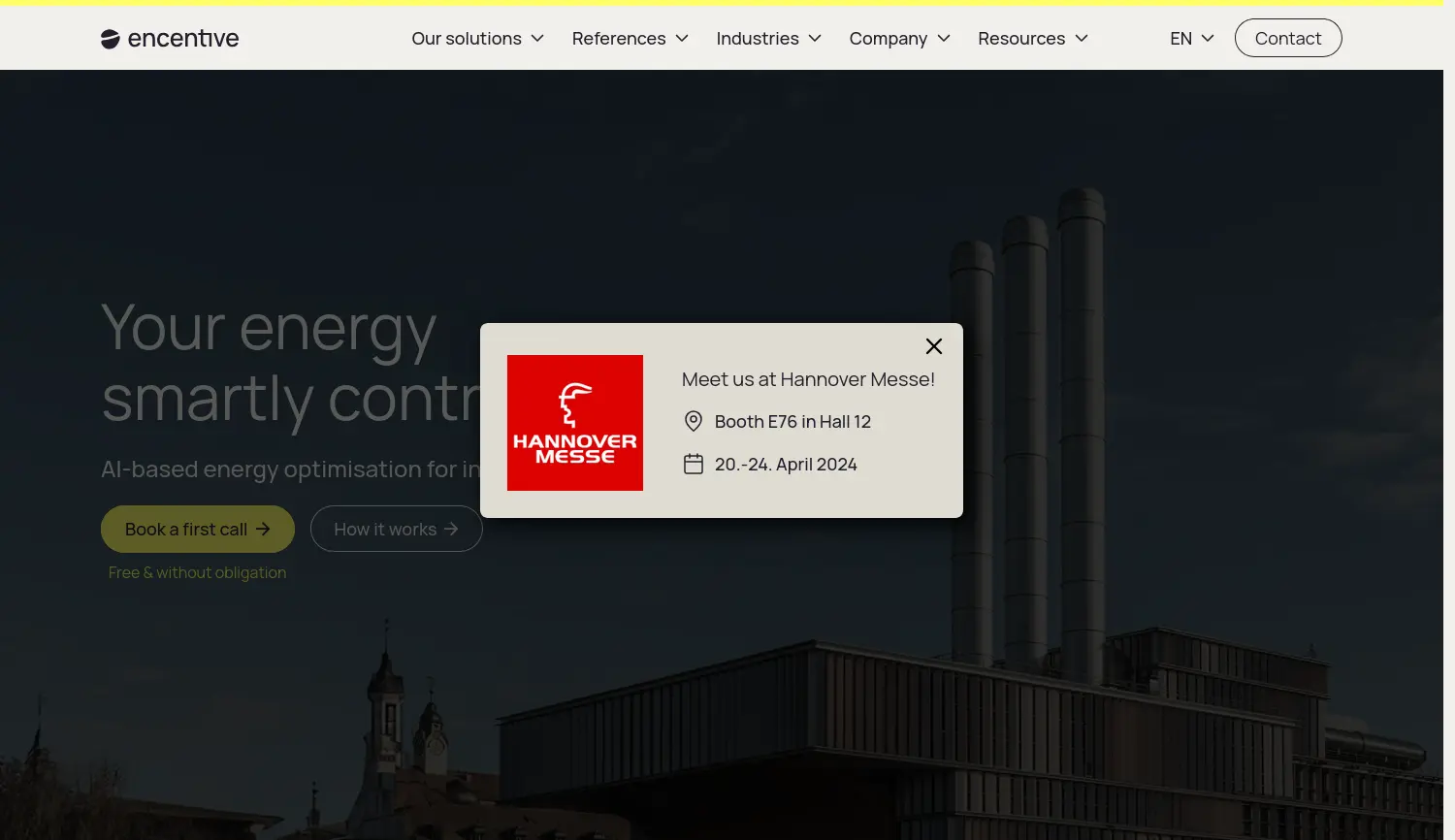The image size is (1455, 840).
Task: Click the encentive logo in the header
Action: 170,38
